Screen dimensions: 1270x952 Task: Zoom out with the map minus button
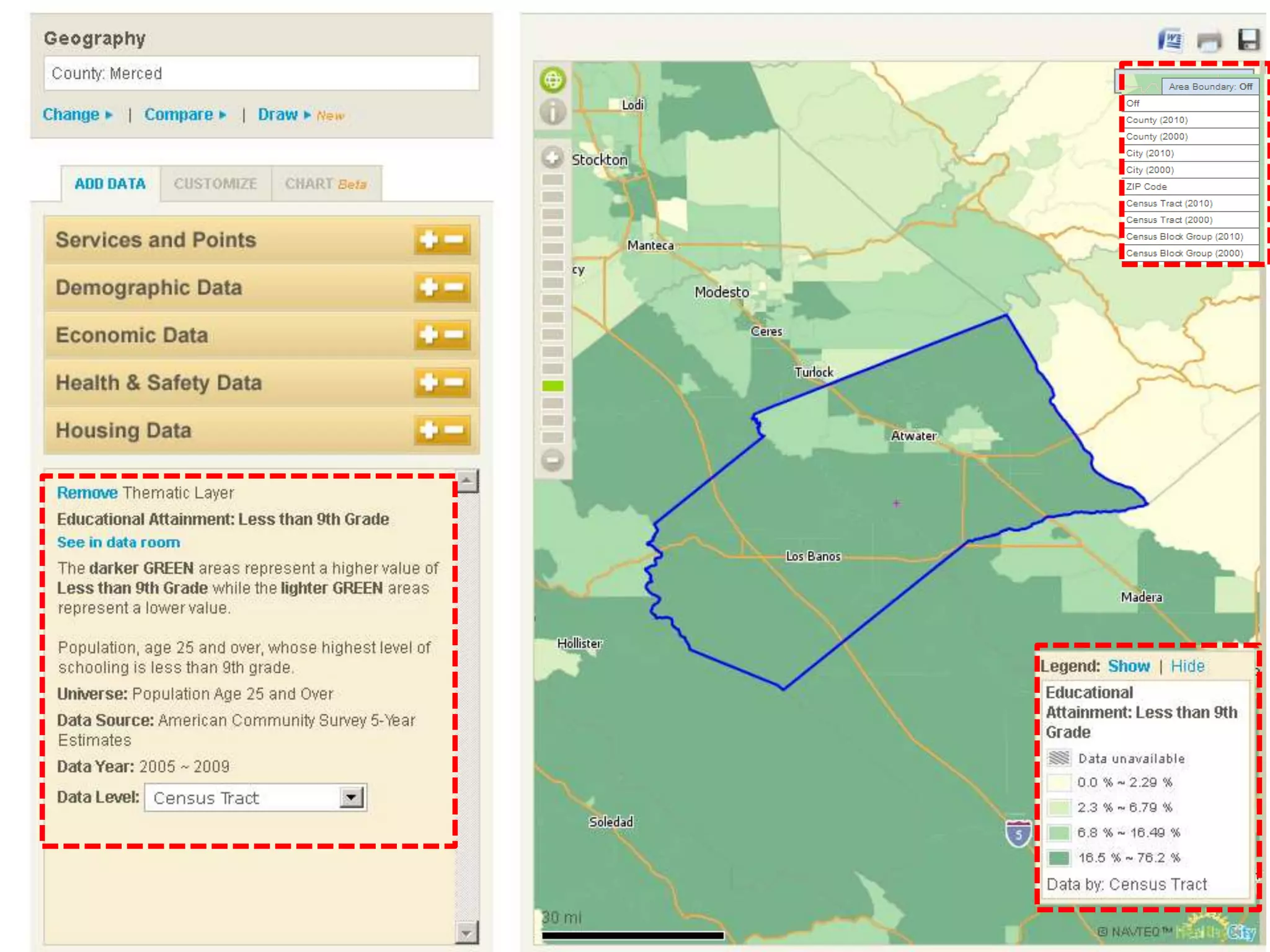coord(553,461)
